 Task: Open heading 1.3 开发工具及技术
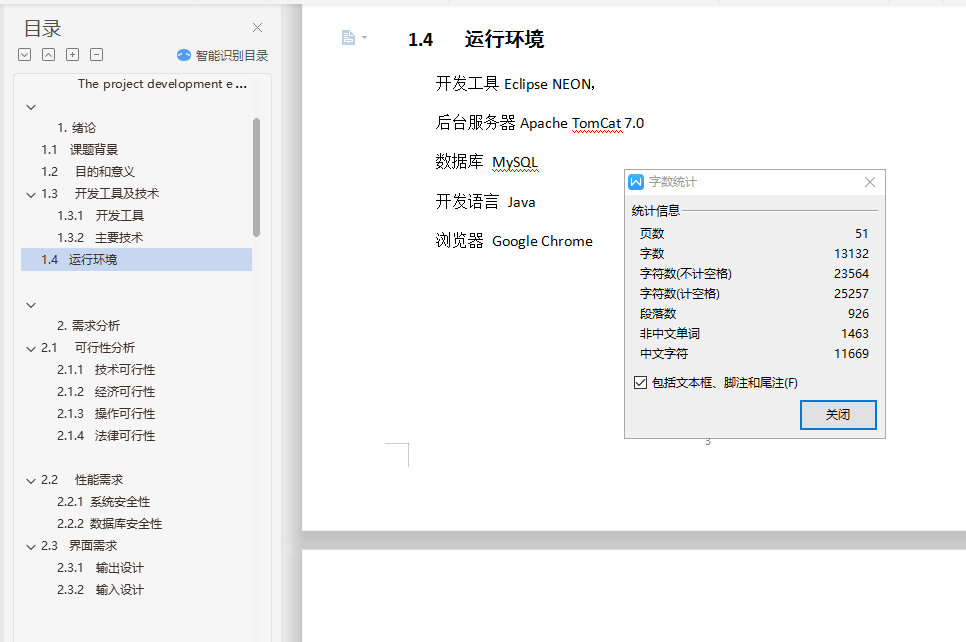click(100, 193)
